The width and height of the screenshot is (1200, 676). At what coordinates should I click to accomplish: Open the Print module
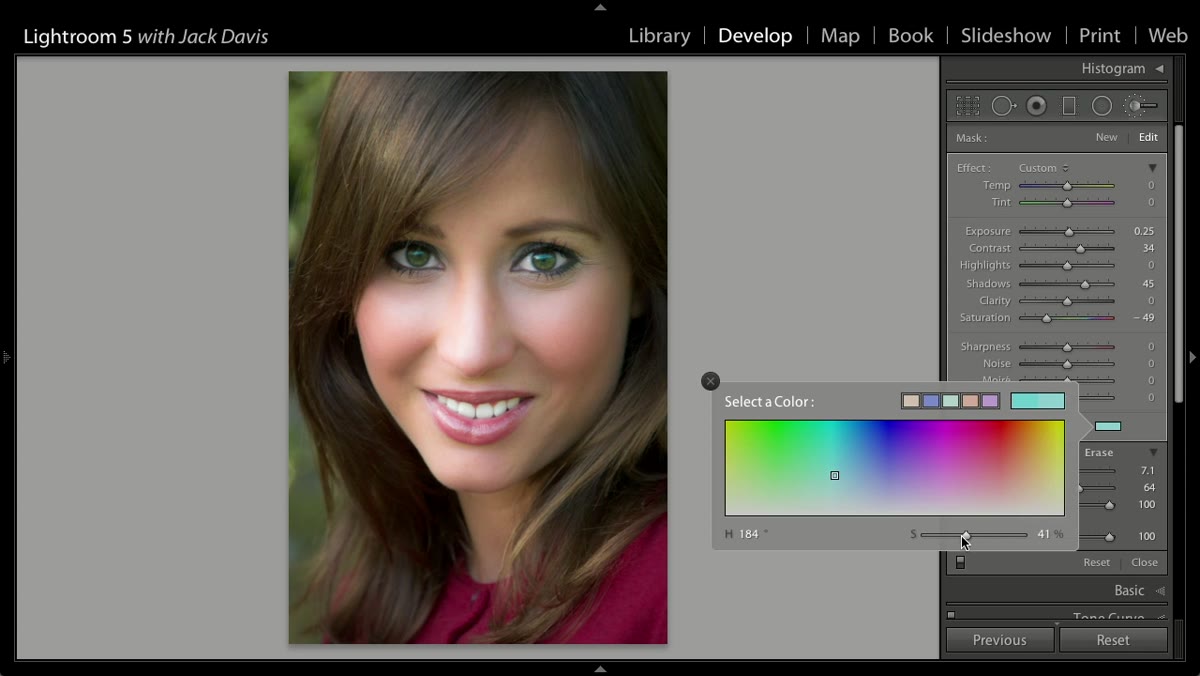click(x=1099, y=36)
